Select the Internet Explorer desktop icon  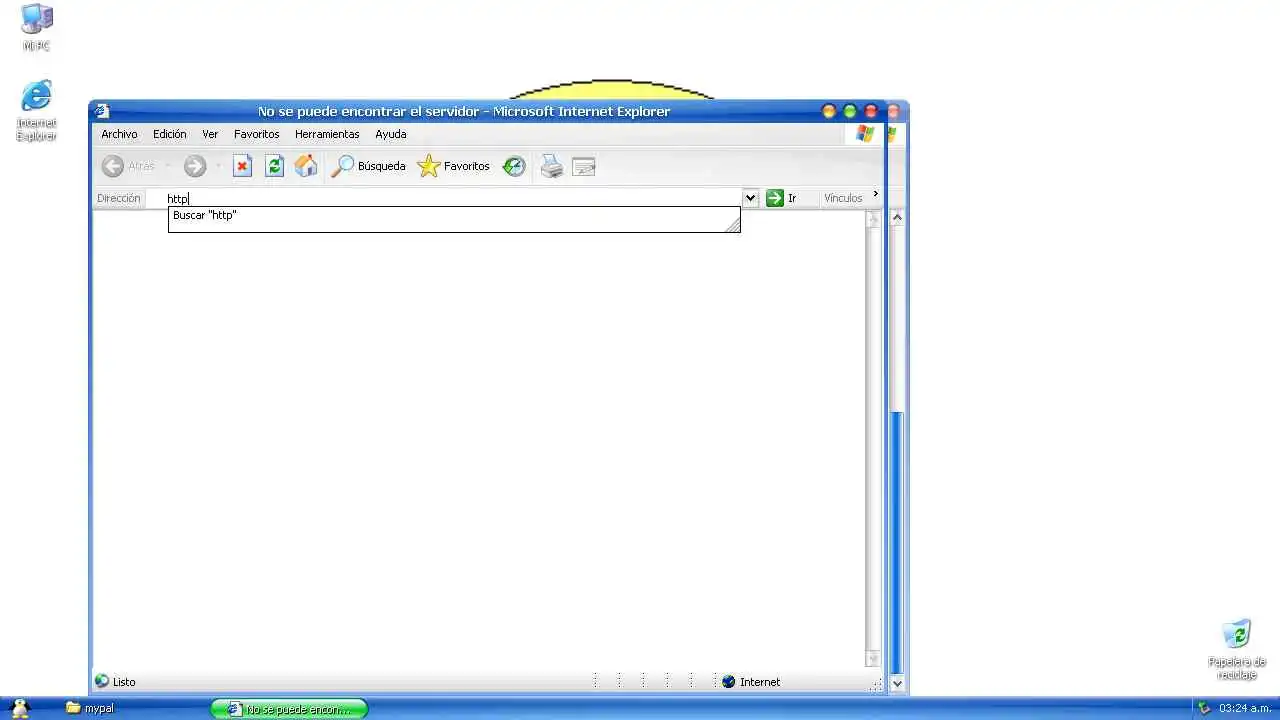(x=37, y=110)
